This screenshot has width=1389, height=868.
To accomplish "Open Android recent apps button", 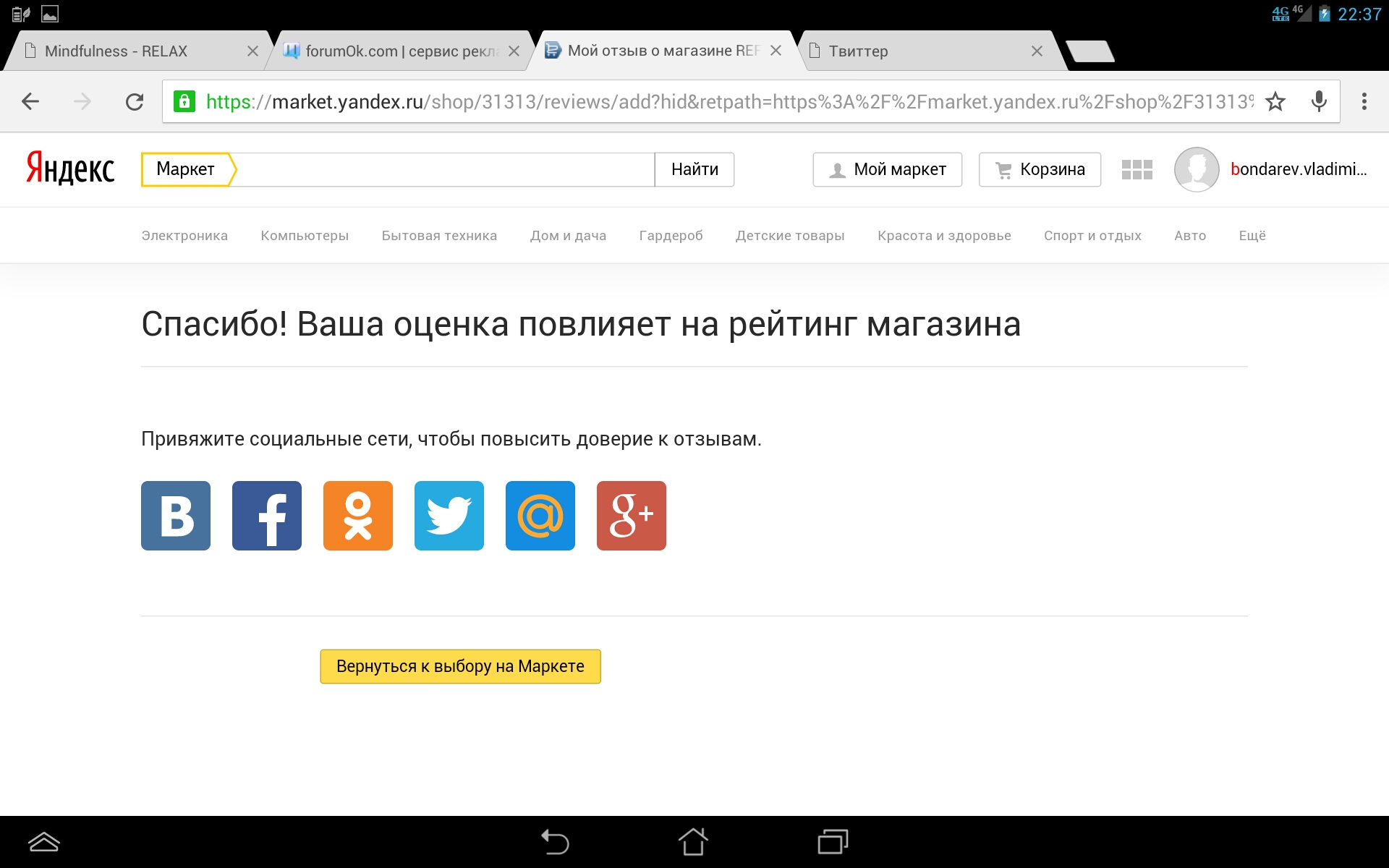I will pyautogui.click(x=833, y=842).
